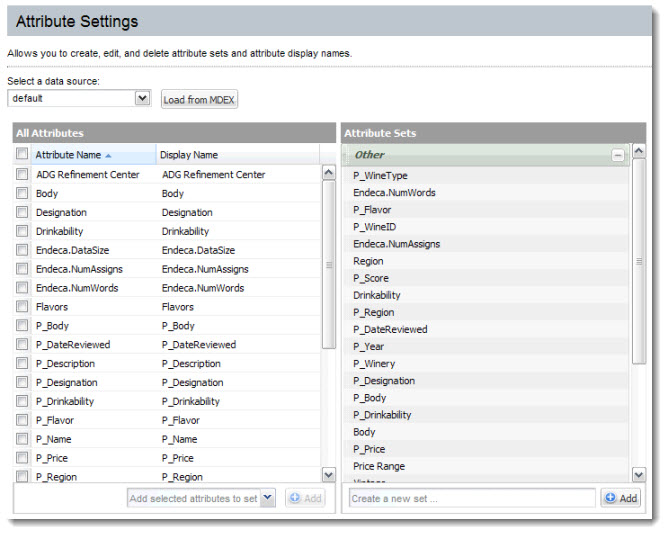Select Price Range in the Other set
The width and height of the screenshot is (667, 534).
coord(379,466)
